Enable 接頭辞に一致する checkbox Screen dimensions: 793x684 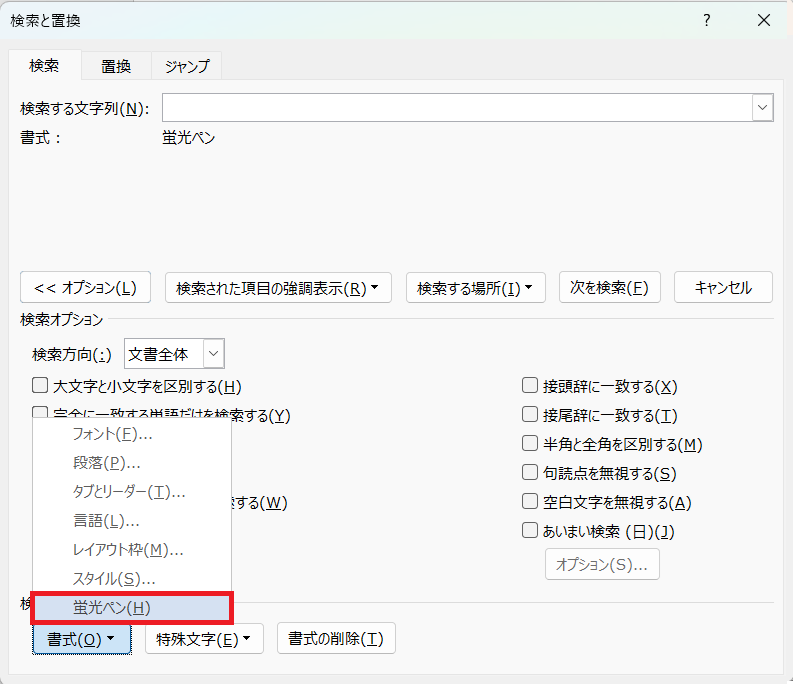click(530, 386)
